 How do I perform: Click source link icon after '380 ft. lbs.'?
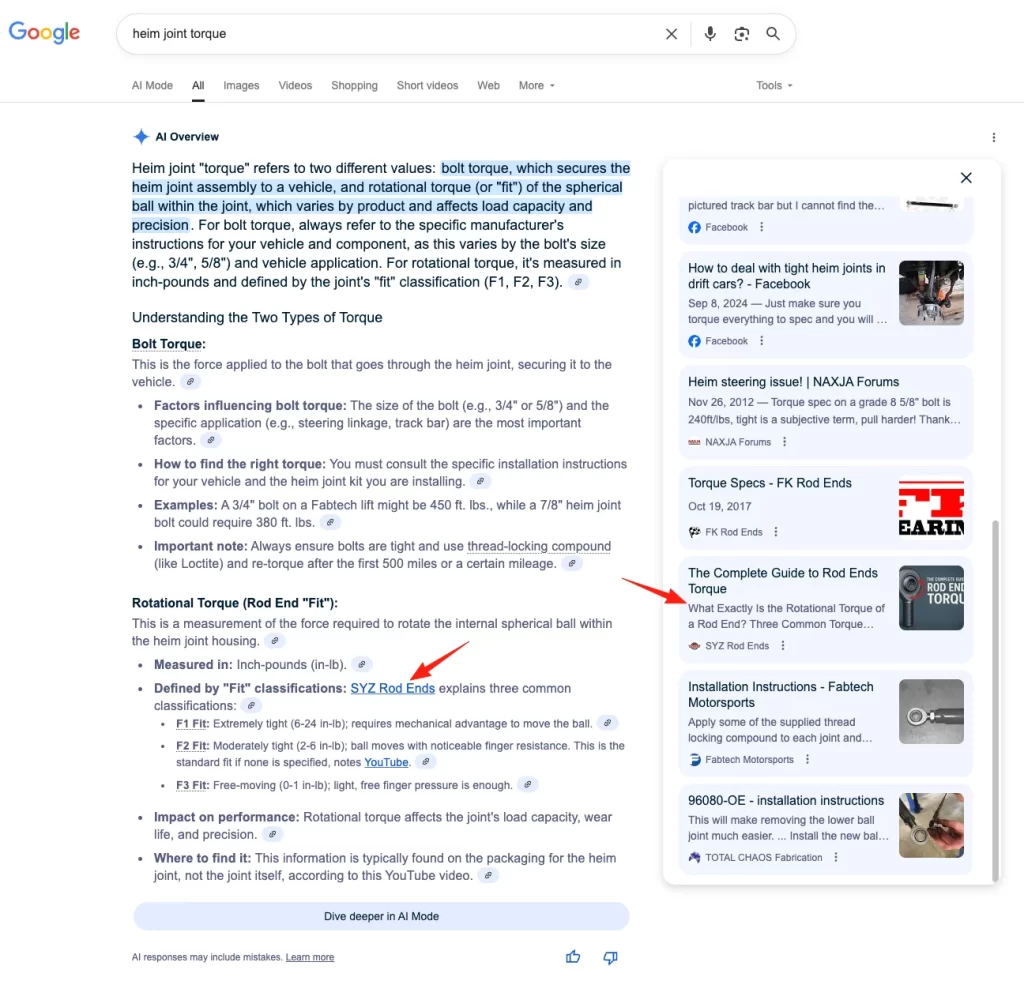click(x=330, y=523)
